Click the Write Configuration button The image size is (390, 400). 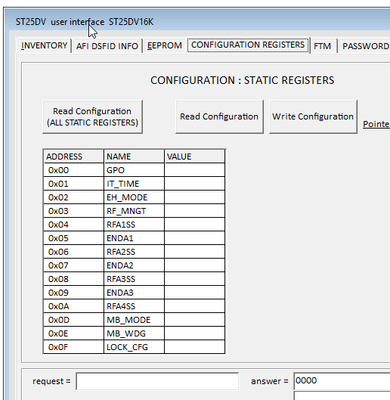[x=313, y=117]
